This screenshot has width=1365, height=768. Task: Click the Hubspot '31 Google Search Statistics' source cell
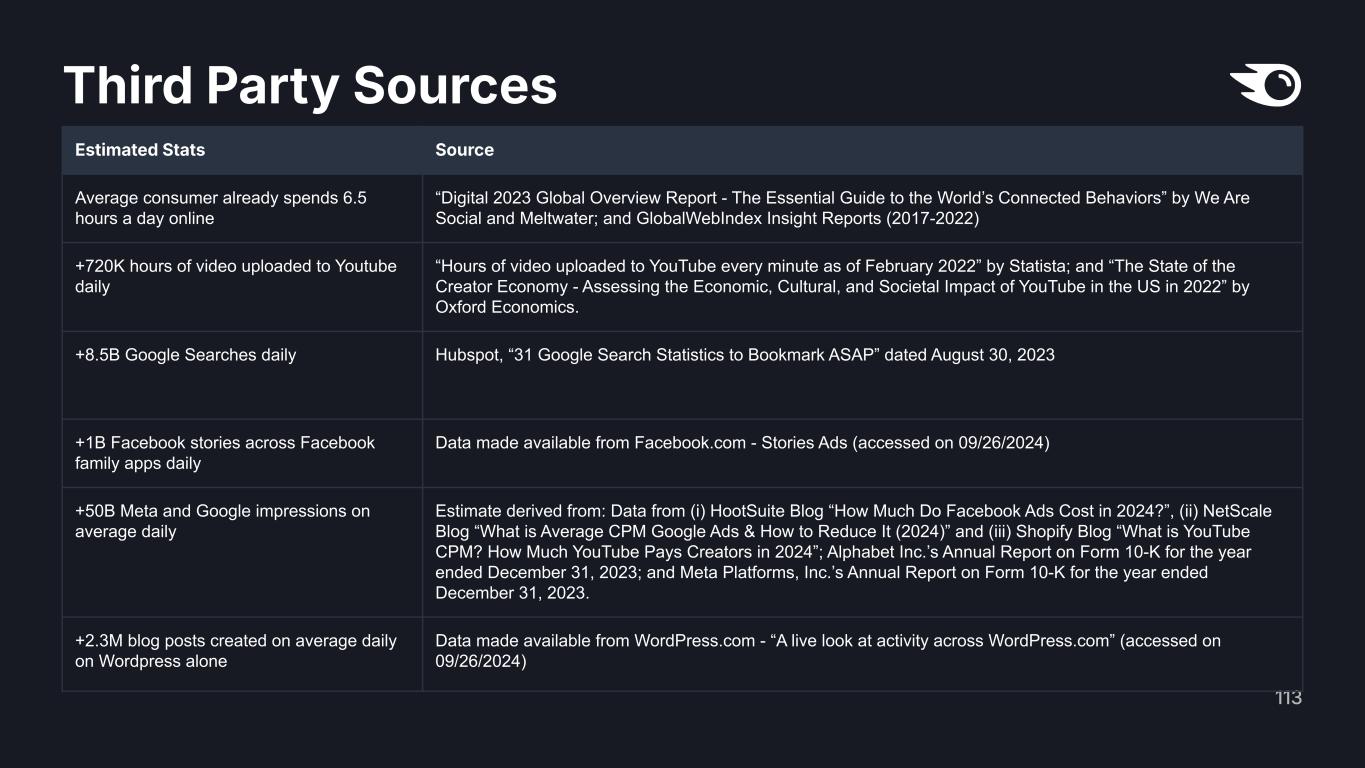click(x=862, y=375)
